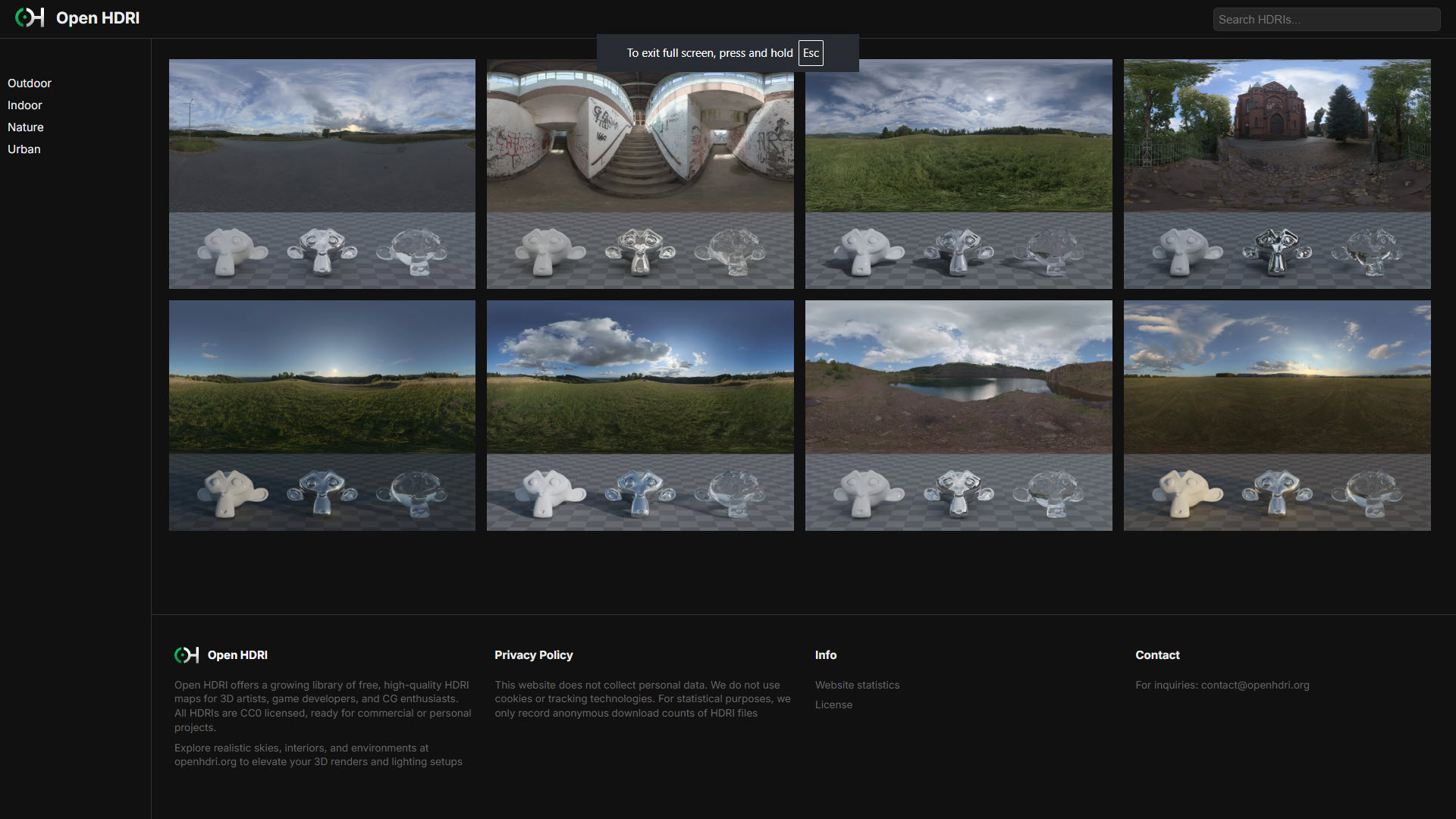
Task: Open the License link in footer
Action: 833,704
